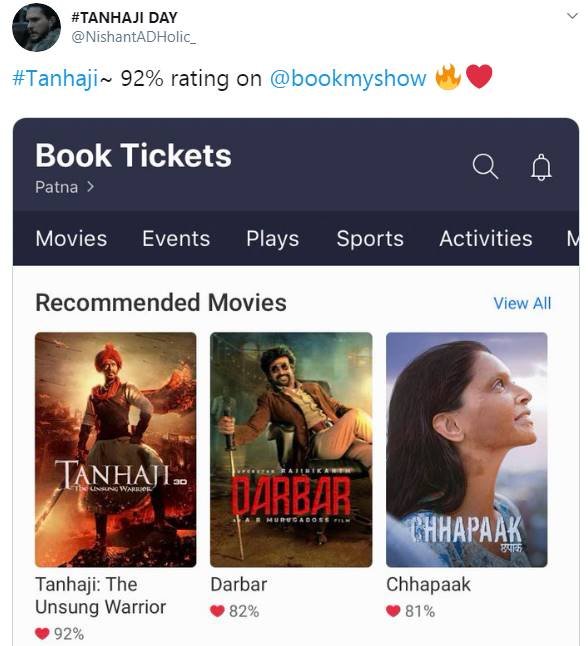
Task: Open the Chhapaak movie poster
Action: point(466,449)
